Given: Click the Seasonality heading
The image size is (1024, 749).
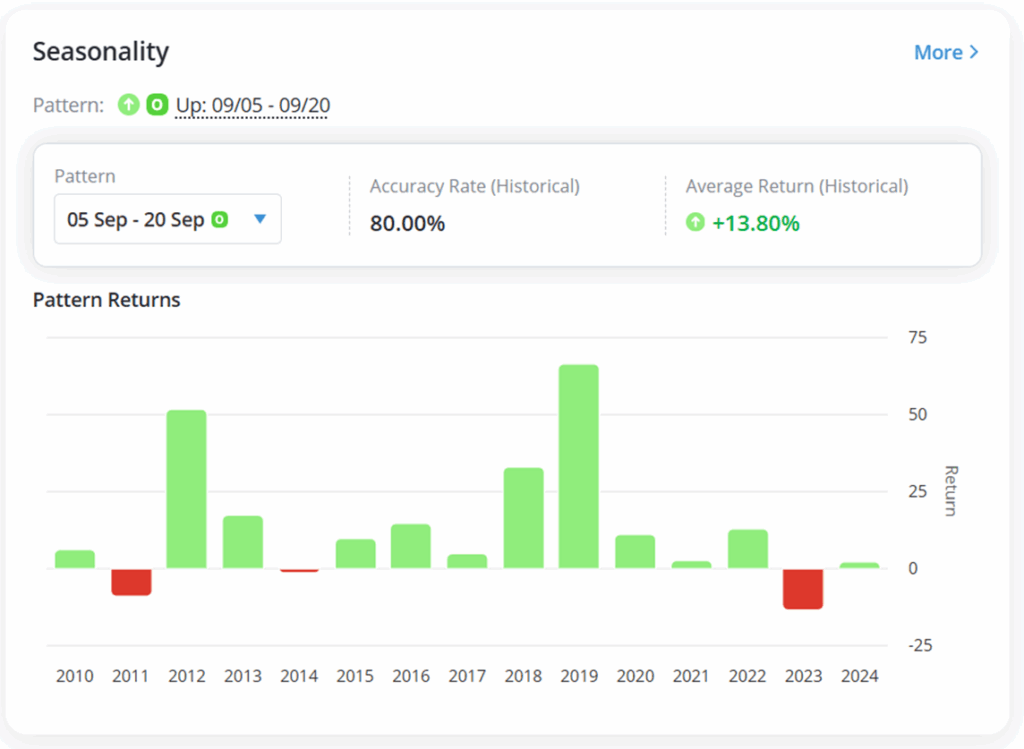Looking at the screenshot, I should pyautogui.click(x=101, y=52).
